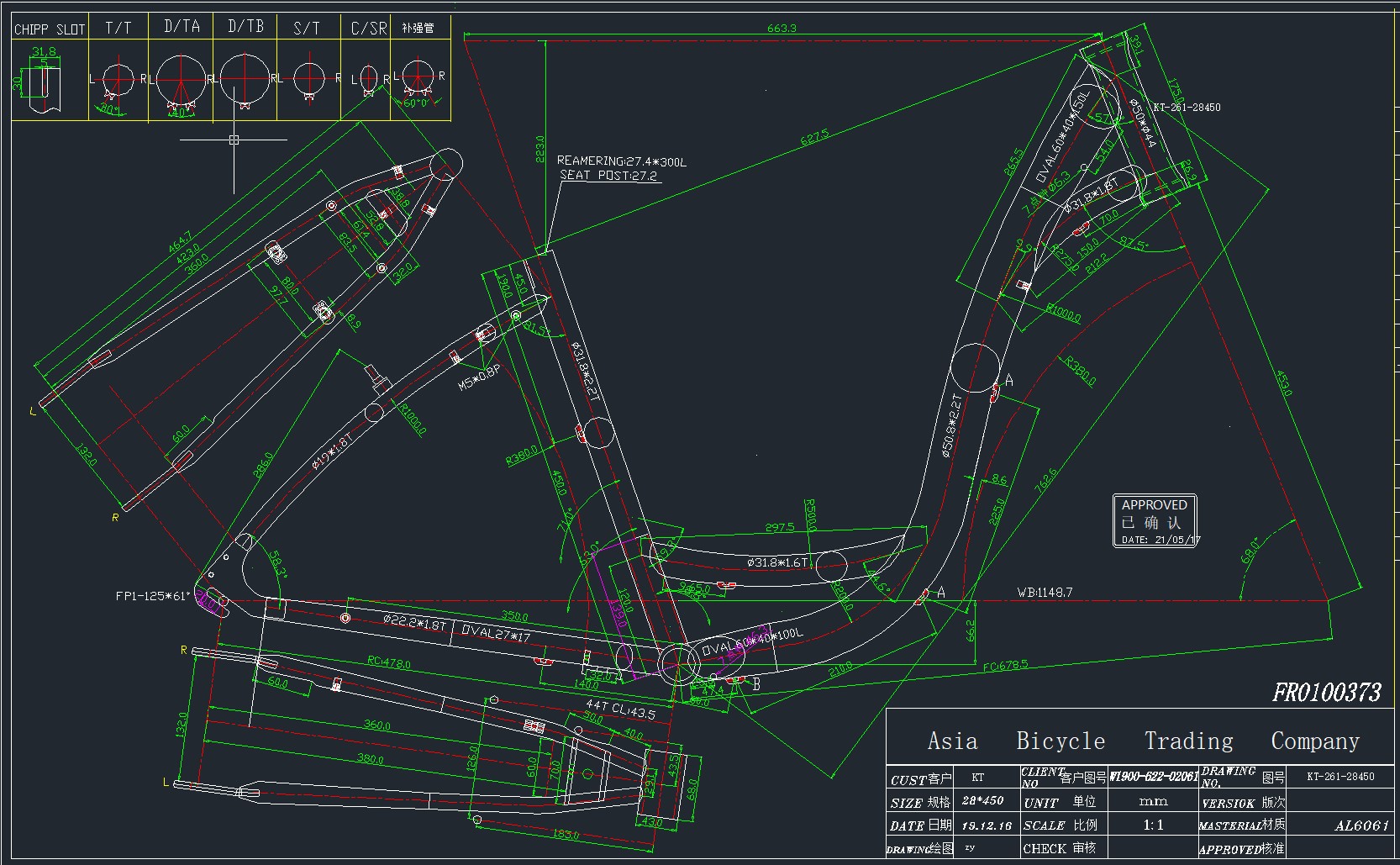Click the S/T cross-section symbol
This screenshot has height=865, width=1400.
click(308, 79)
